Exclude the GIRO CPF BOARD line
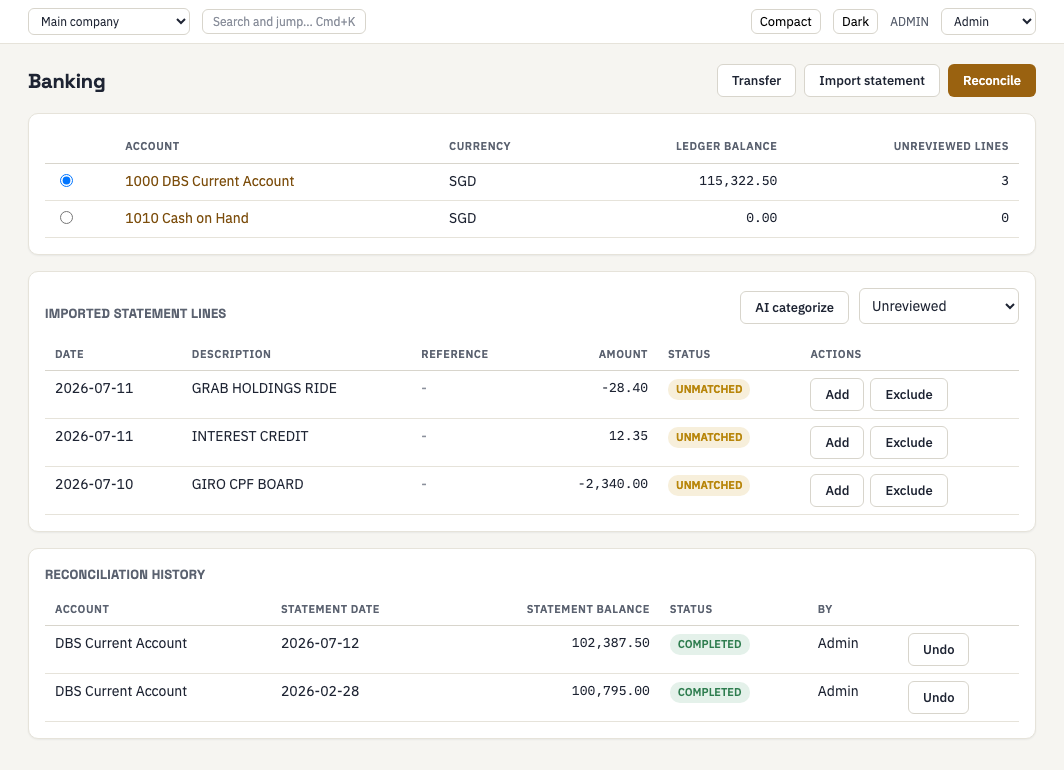The image size is (1064, 770). pos(909,490)
